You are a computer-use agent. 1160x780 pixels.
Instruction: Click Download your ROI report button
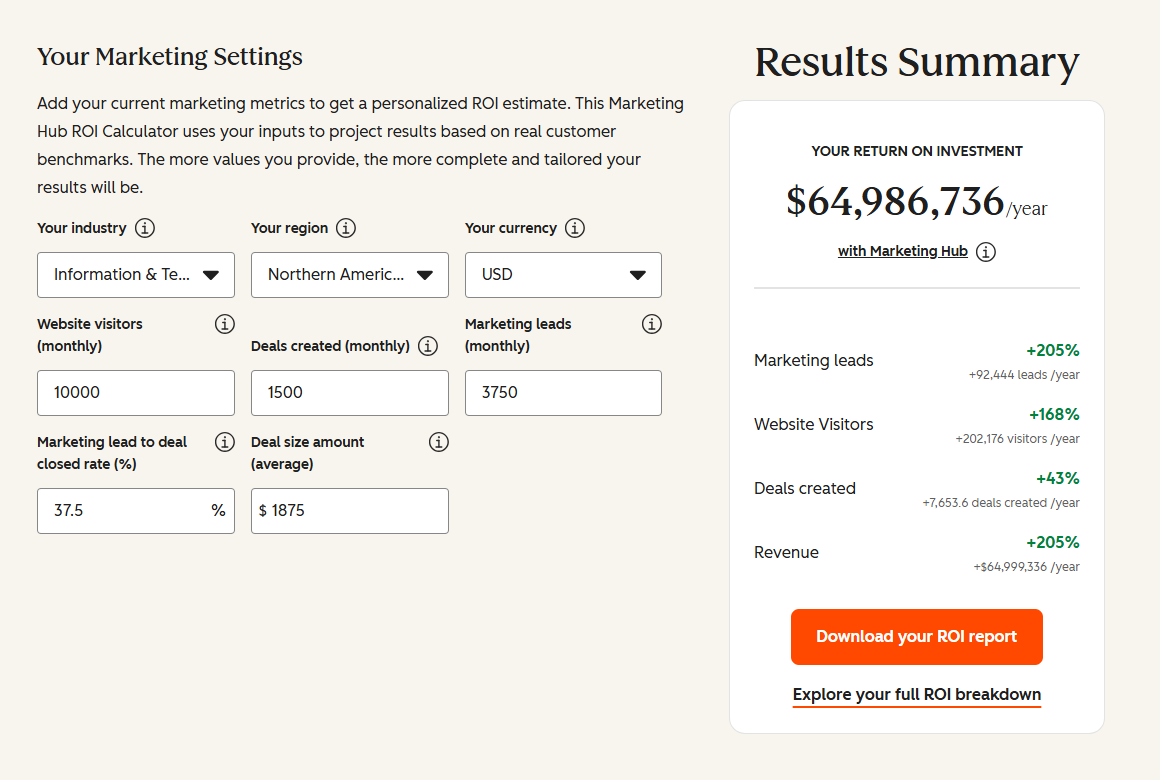(916, 637)
